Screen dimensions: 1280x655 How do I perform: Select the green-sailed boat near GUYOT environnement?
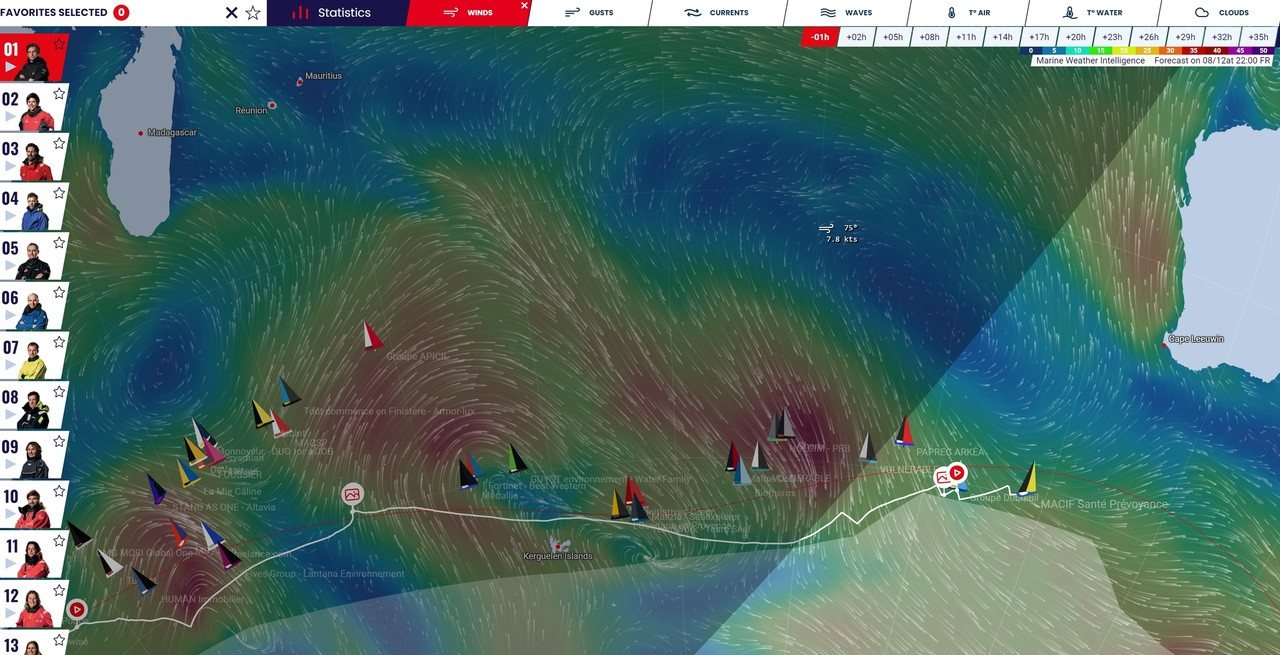516,458
